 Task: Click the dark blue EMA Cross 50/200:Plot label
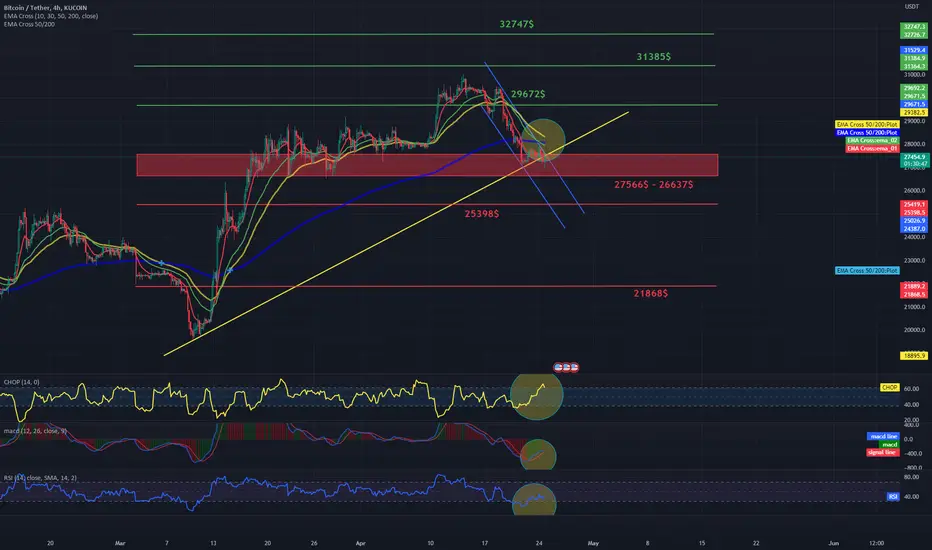click(867, 133)
